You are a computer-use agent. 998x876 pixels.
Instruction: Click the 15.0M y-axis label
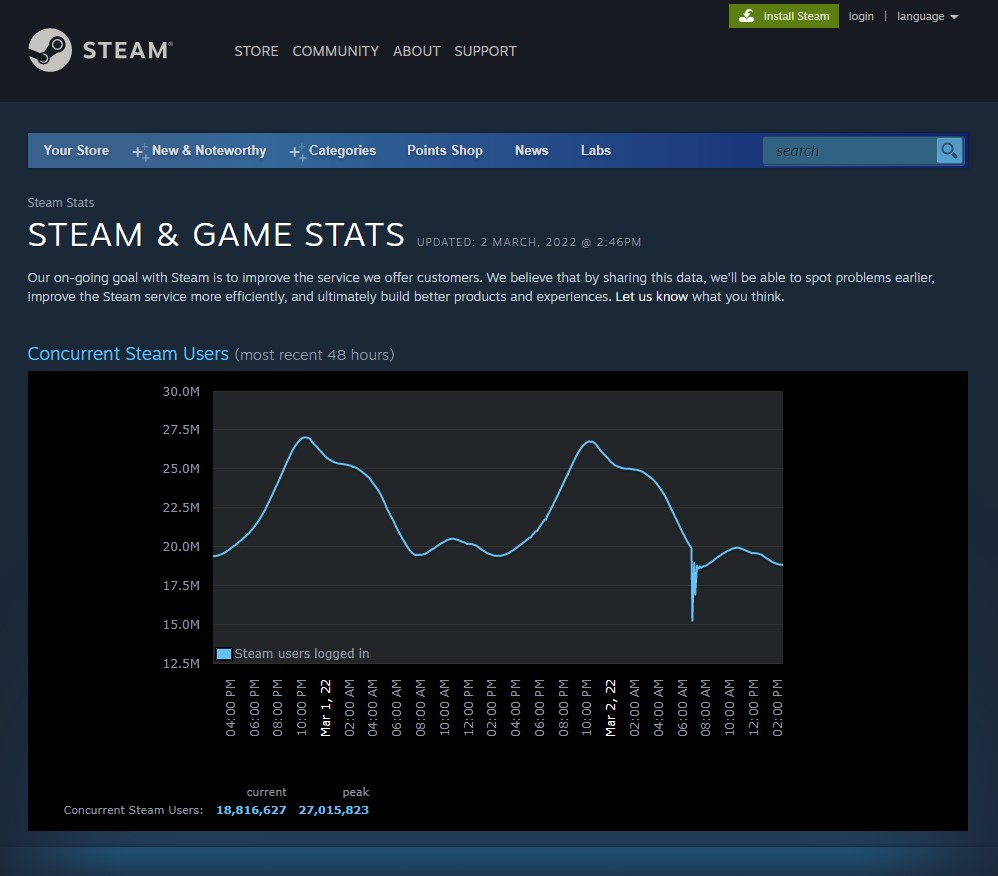point(181,625)
